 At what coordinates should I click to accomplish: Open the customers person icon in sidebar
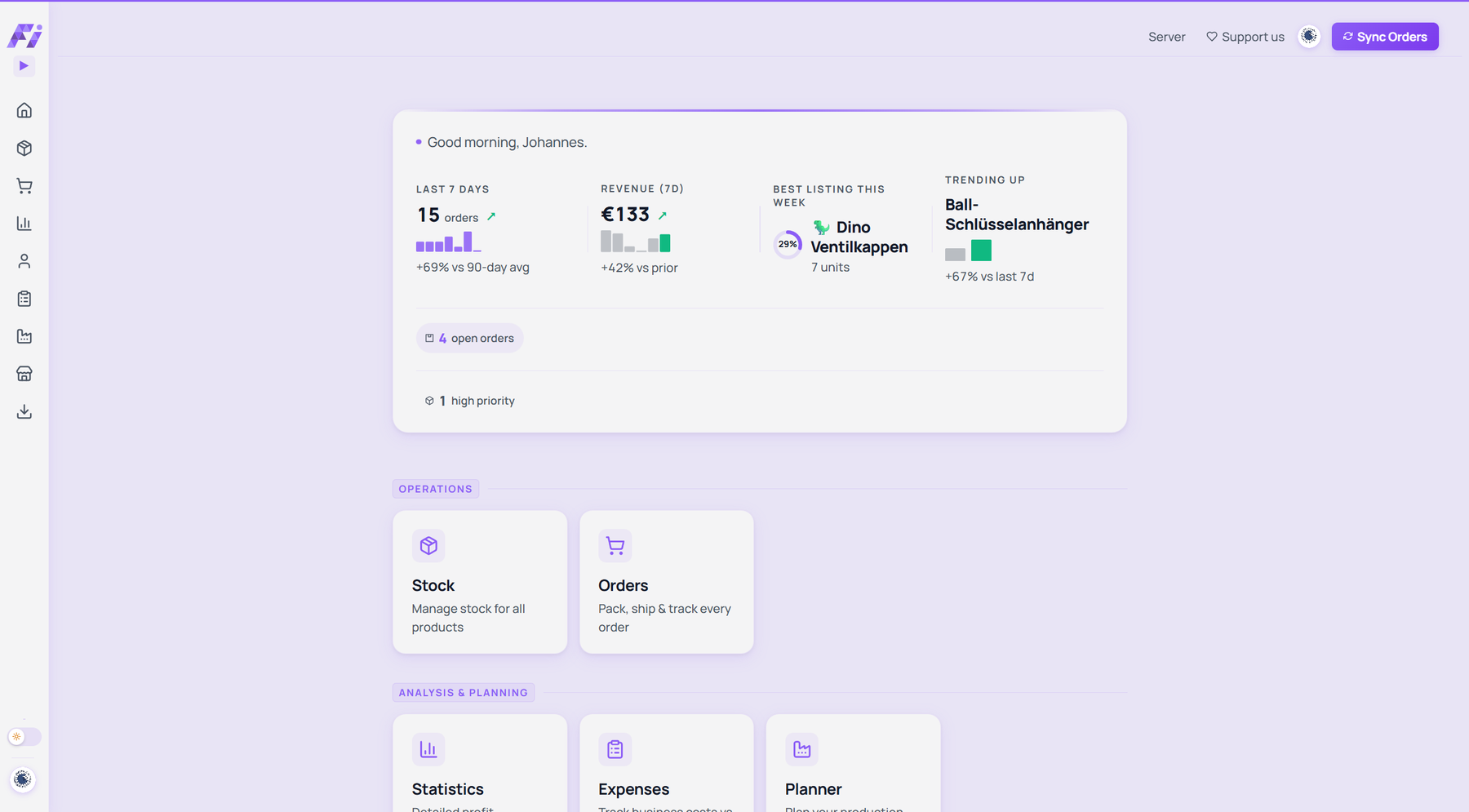click(x=24, y=261)
